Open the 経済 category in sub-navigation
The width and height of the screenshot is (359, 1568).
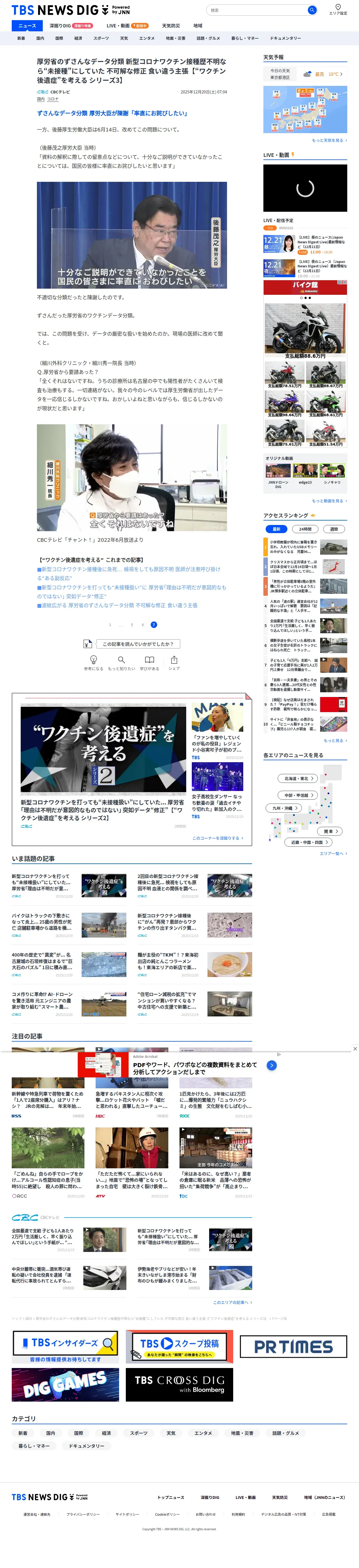[78, 38]
